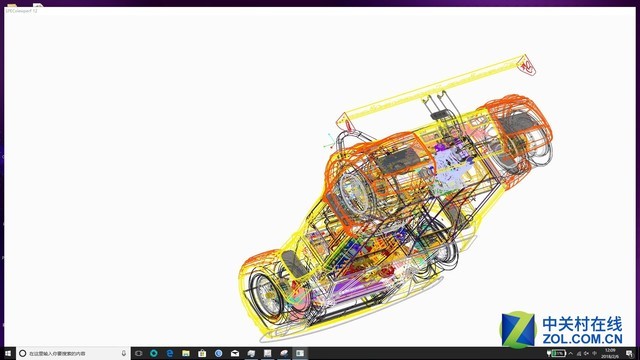Viewport: 640px width, 360px height.
Task: Open the Action Center notifications icon
Action: [x=629, y=353]
